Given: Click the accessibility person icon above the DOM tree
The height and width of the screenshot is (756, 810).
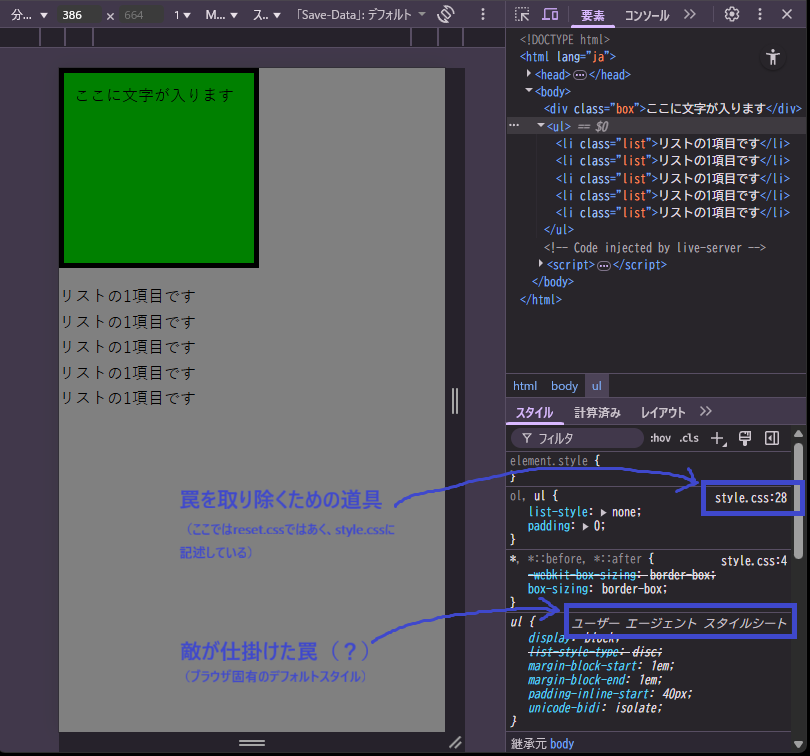Looking at the screenshot, I should [772, 57].
